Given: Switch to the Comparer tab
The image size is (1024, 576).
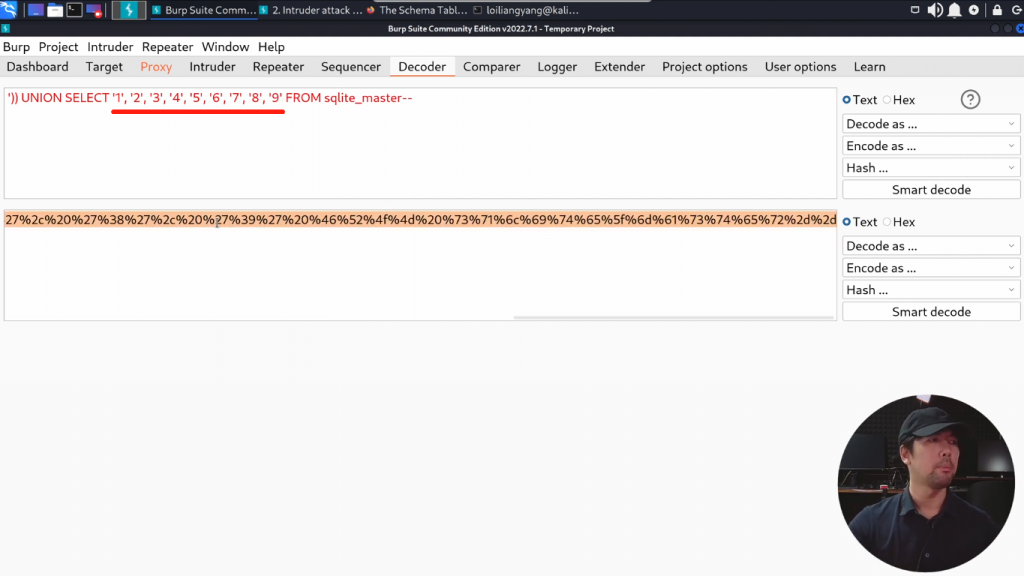Looking at the screenshot, I should 492,67.
